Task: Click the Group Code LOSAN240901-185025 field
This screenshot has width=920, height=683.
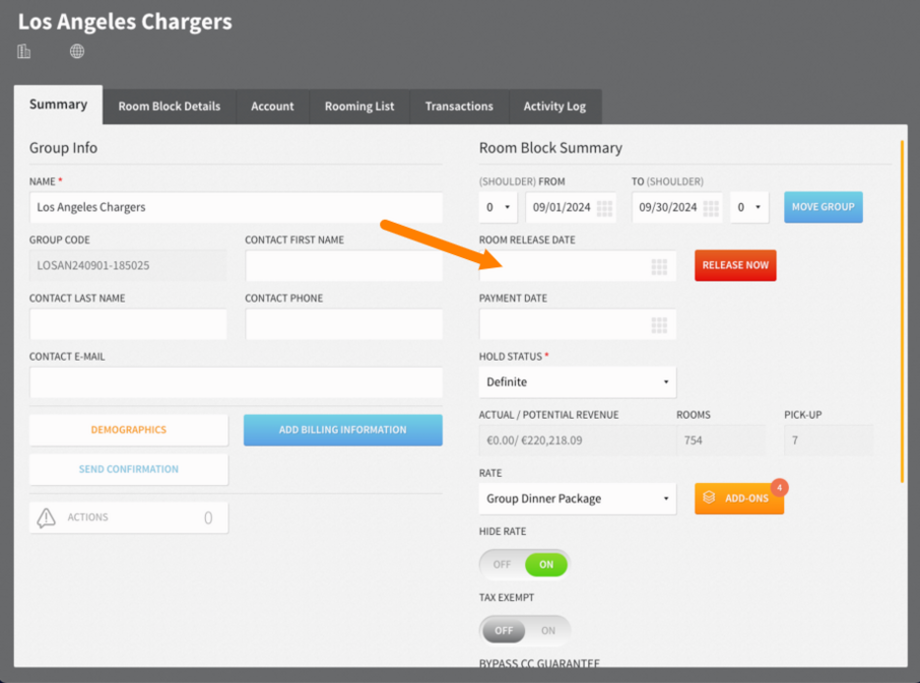Action: click(x=128, y=266)
